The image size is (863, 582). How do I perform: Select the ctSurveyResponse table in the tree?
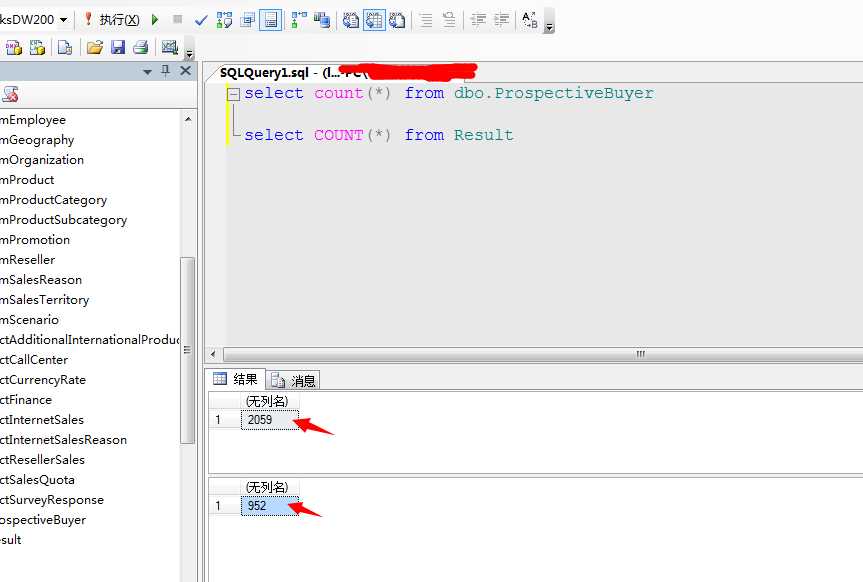[x=52, y=500]
